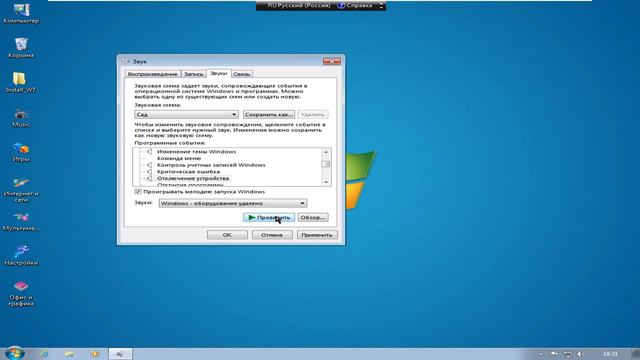Open the Звуки dropdown with оборудование удалено
This screenshot has width=640, height=360.
click(233, 203)
